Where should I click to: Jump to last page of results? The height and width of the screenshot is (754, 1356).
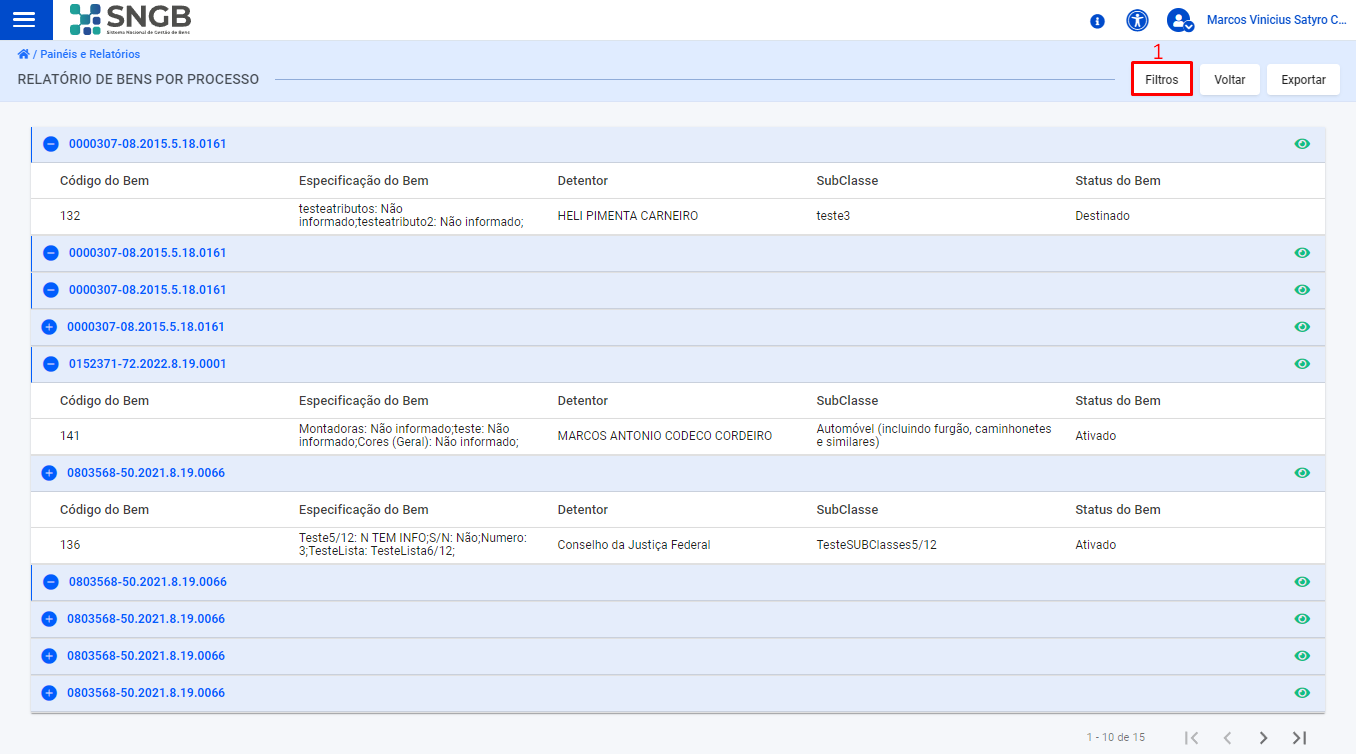[x=1299, y=738]
